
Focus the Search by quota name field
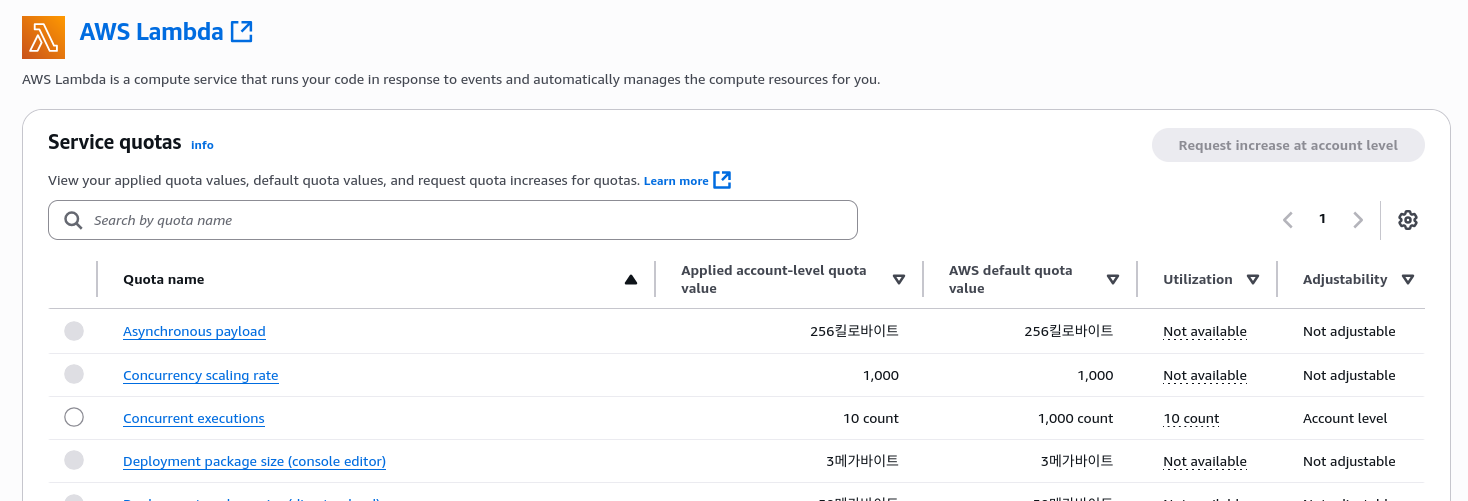tap(453, 220)
